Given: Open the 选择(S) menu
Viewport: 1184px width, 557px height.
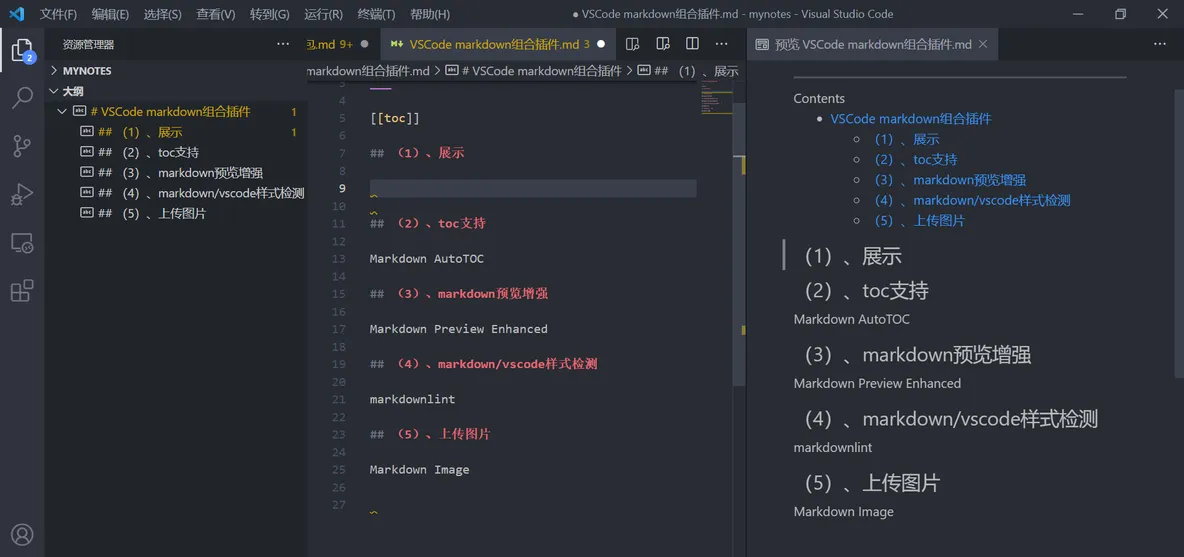Looking at the screenshot, I should 162,14.
